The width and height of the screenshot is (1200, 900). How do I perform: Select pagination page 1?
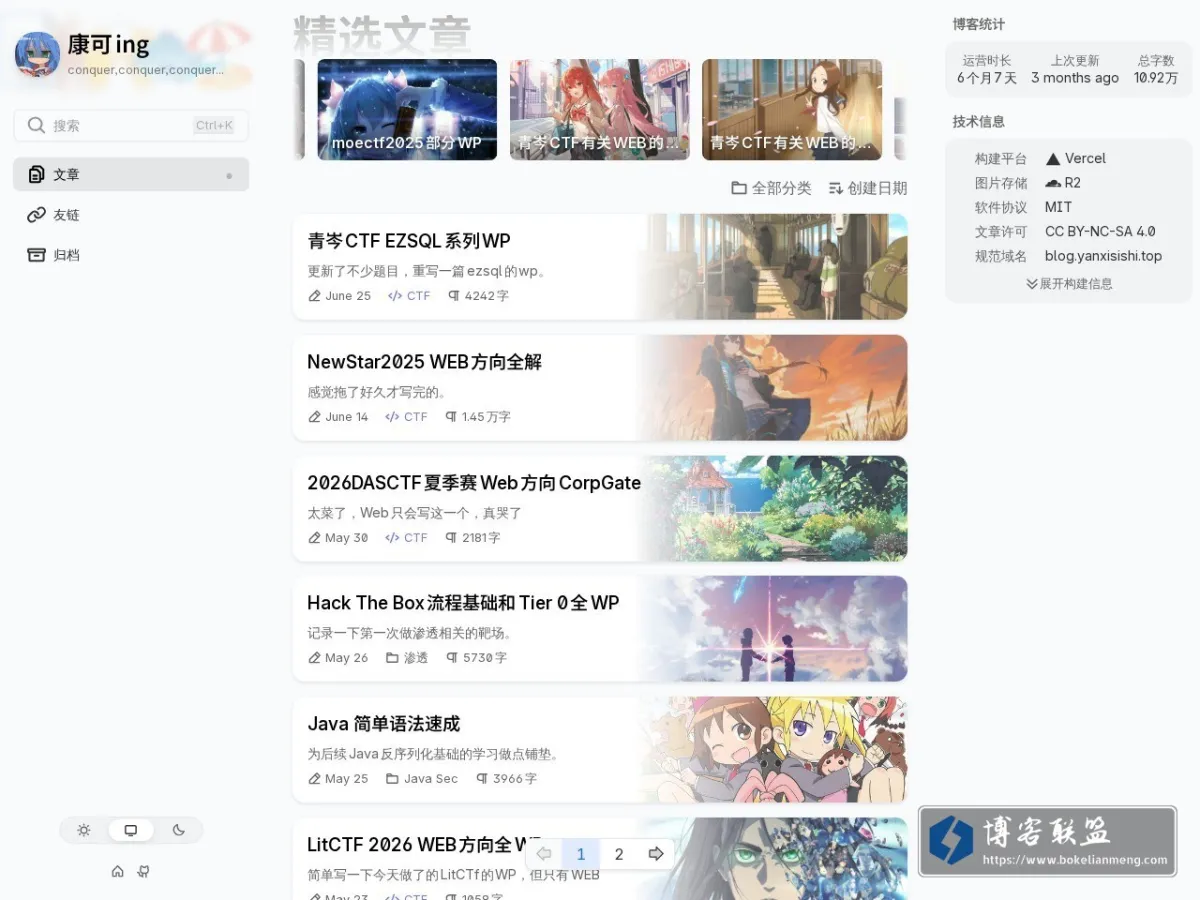581,854
